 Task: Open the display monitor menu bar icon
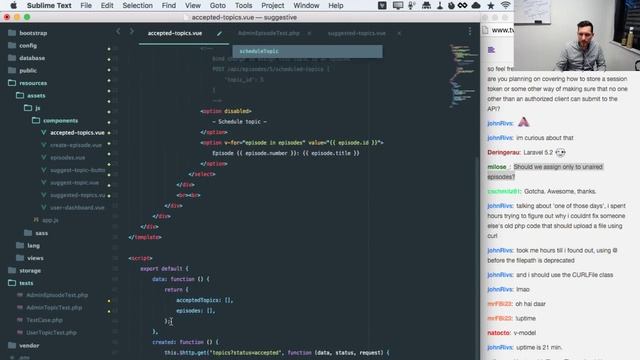tap(398, 5)
